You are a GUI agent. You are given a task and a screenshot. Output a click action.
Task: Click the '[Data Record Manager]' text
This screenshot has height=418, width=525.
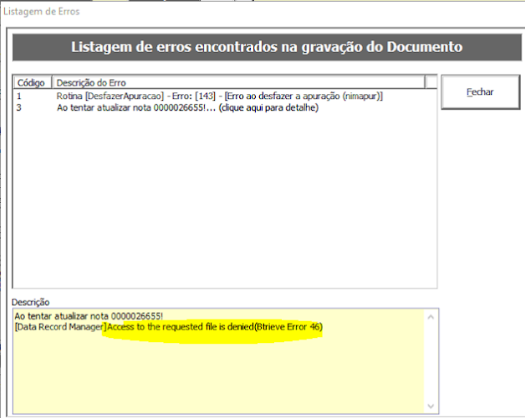pos(61,327)
